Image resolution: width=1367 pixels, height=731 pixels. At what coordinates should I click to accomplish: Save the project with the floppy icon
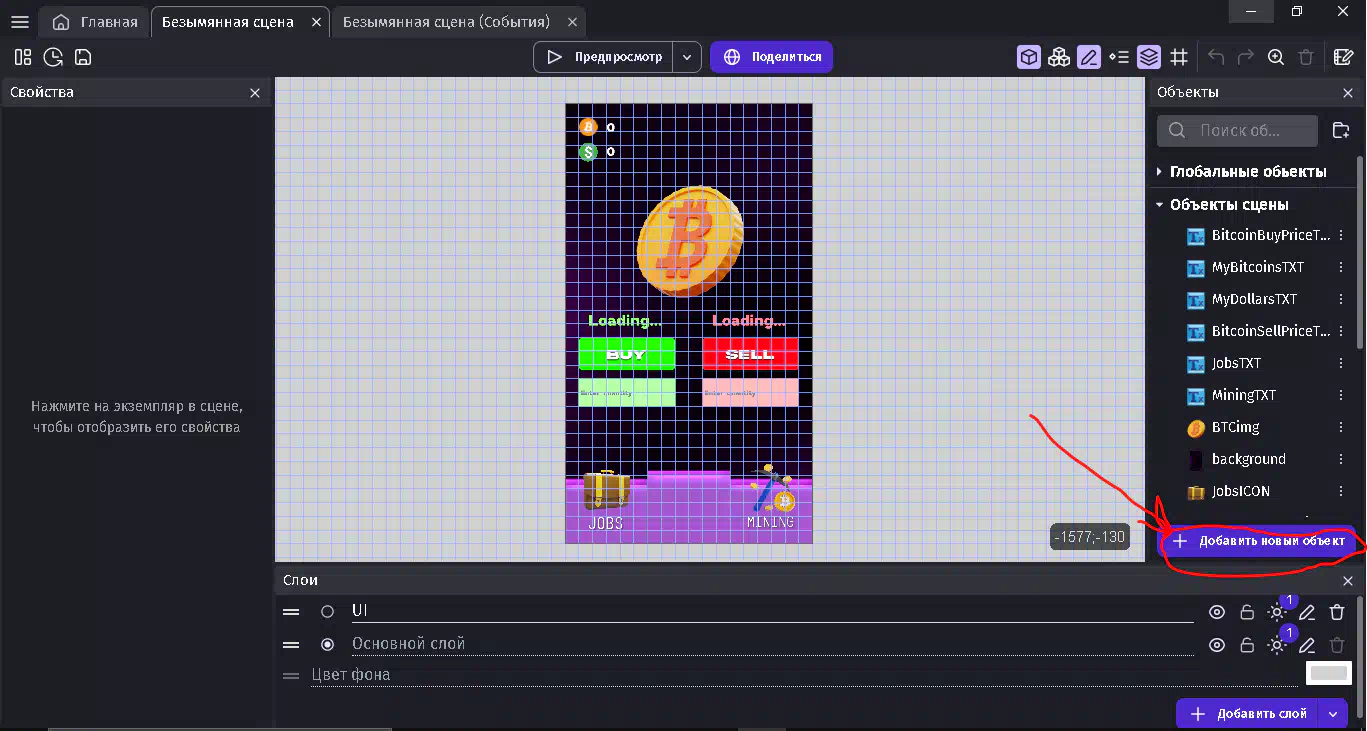coord(83,57)
